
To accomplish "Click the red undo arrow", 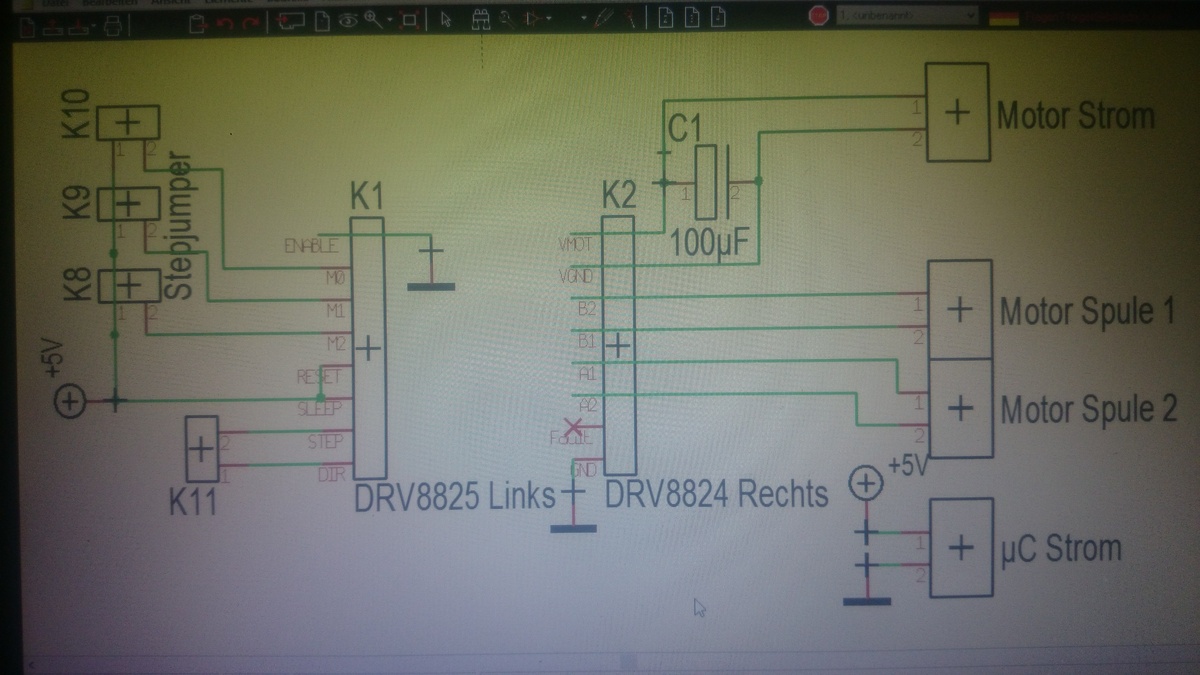I will (225, 23).
